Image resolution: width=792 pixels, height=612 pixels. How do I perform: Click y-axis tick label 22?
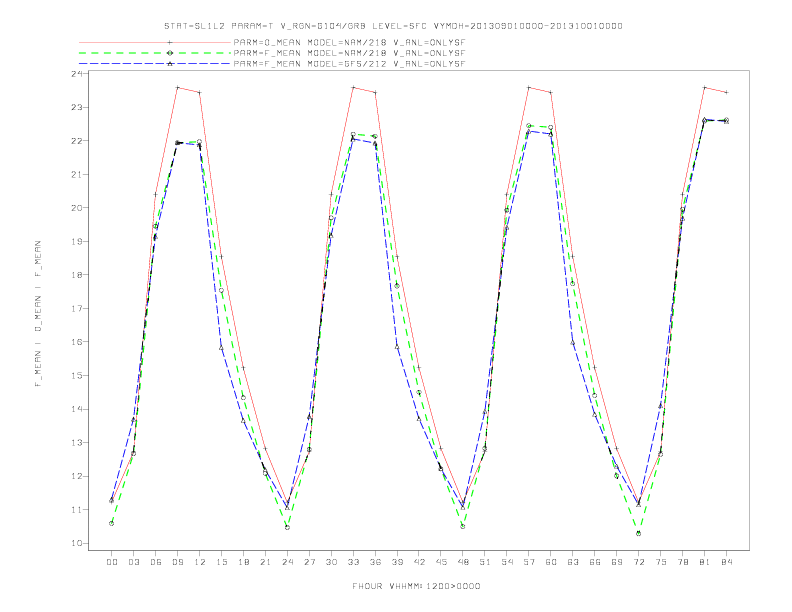coord(77,141)
